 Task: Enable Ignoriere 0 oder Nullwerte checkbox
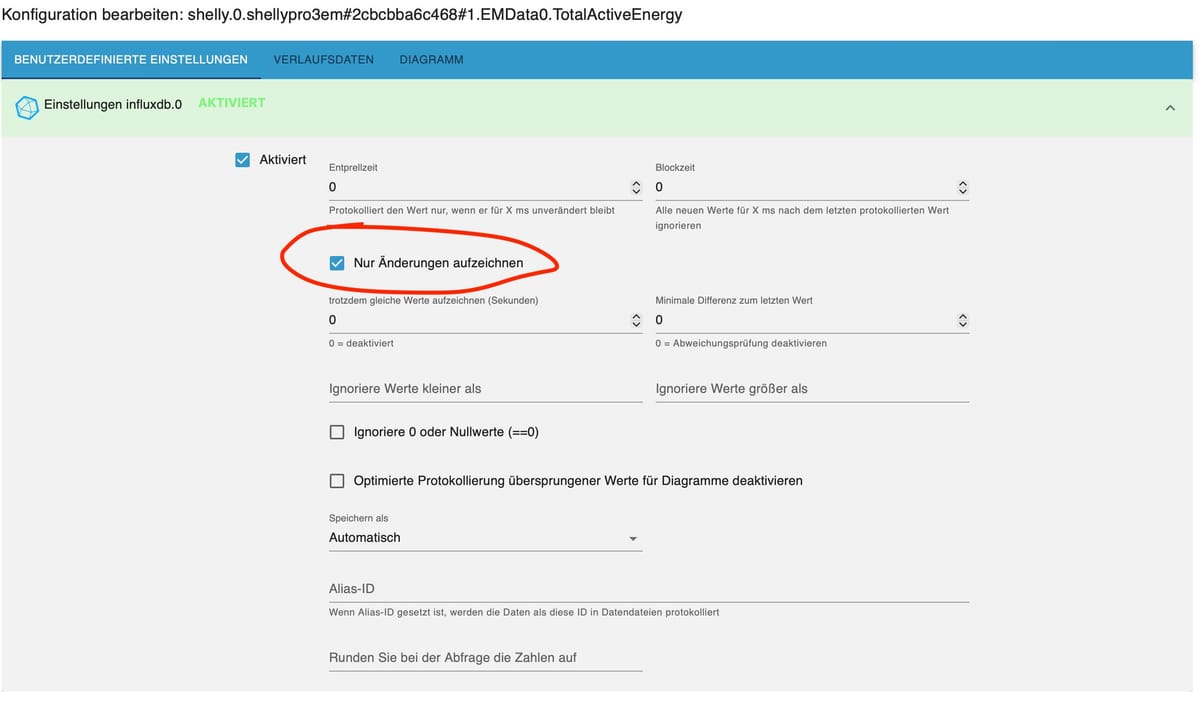point(337,432)
